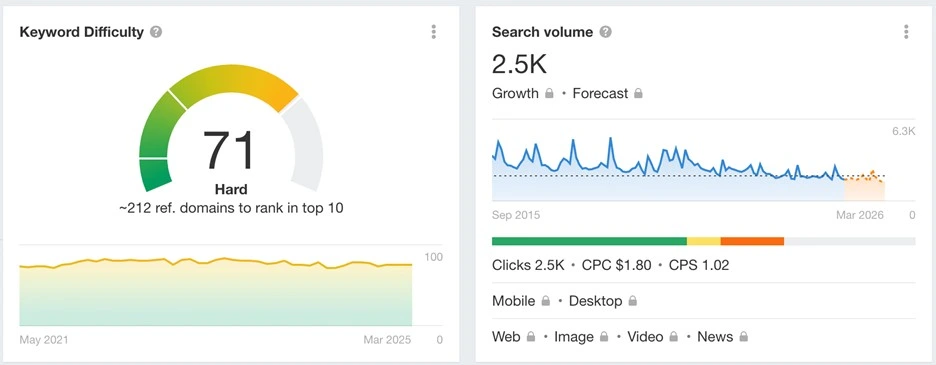
Task: Select the Desktop traffic option
Action: point(603,301)
